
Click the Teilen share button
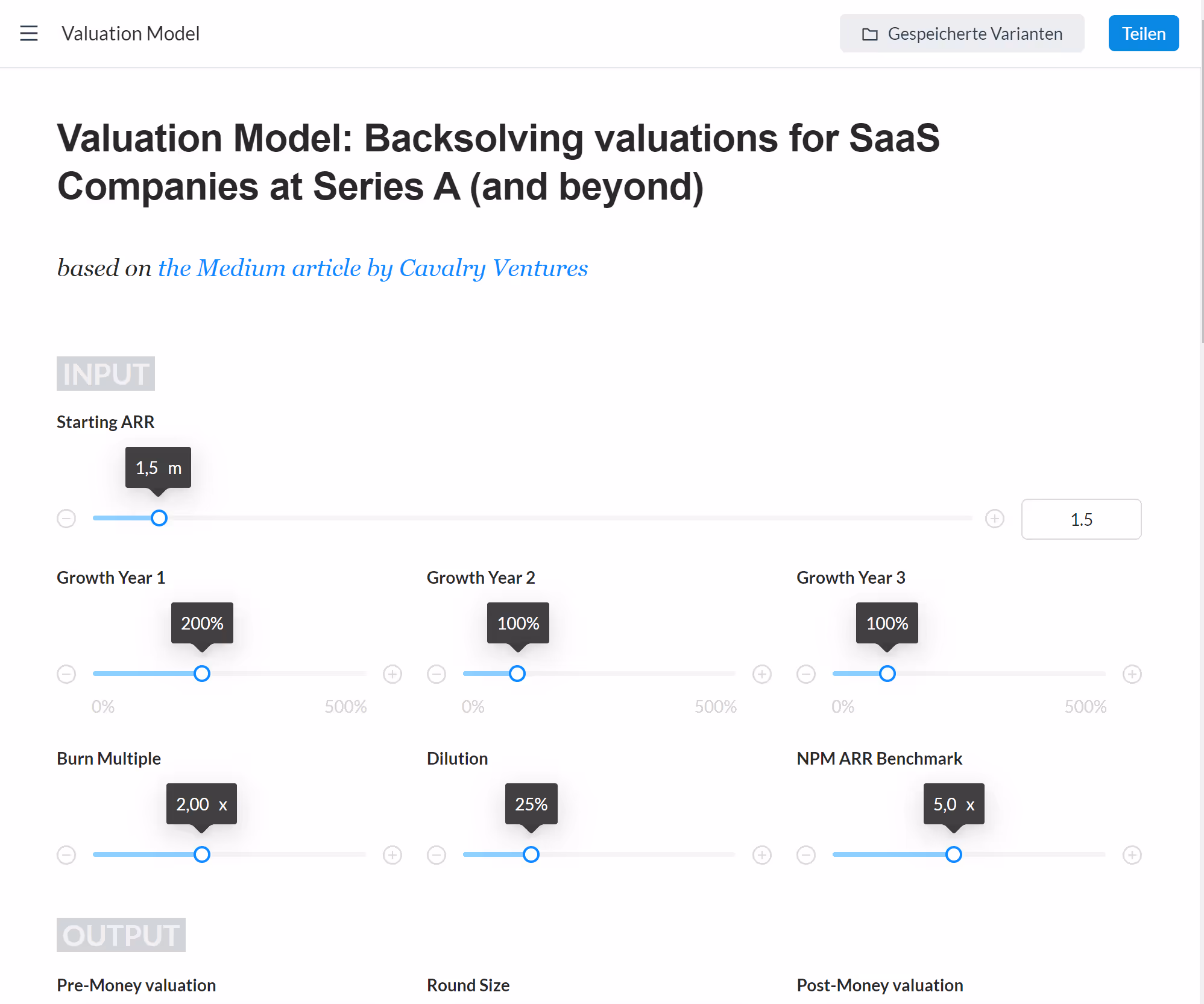point(1143,33)
